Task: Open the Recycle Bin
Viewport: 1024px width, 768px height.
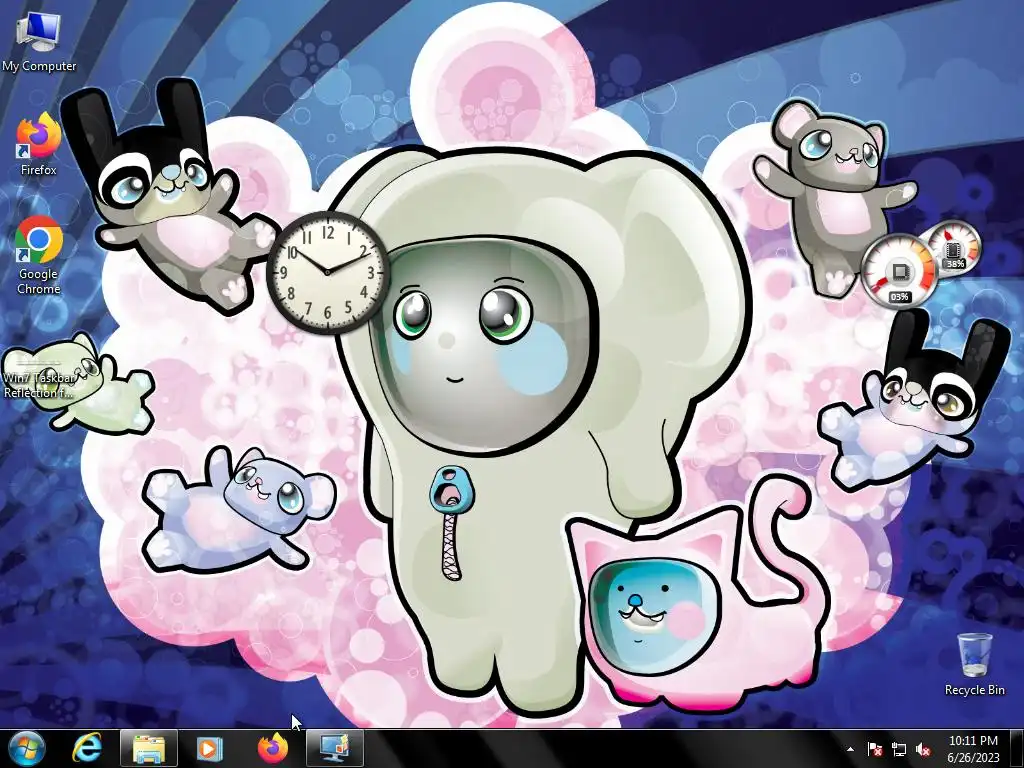Action: pos(974,664)
